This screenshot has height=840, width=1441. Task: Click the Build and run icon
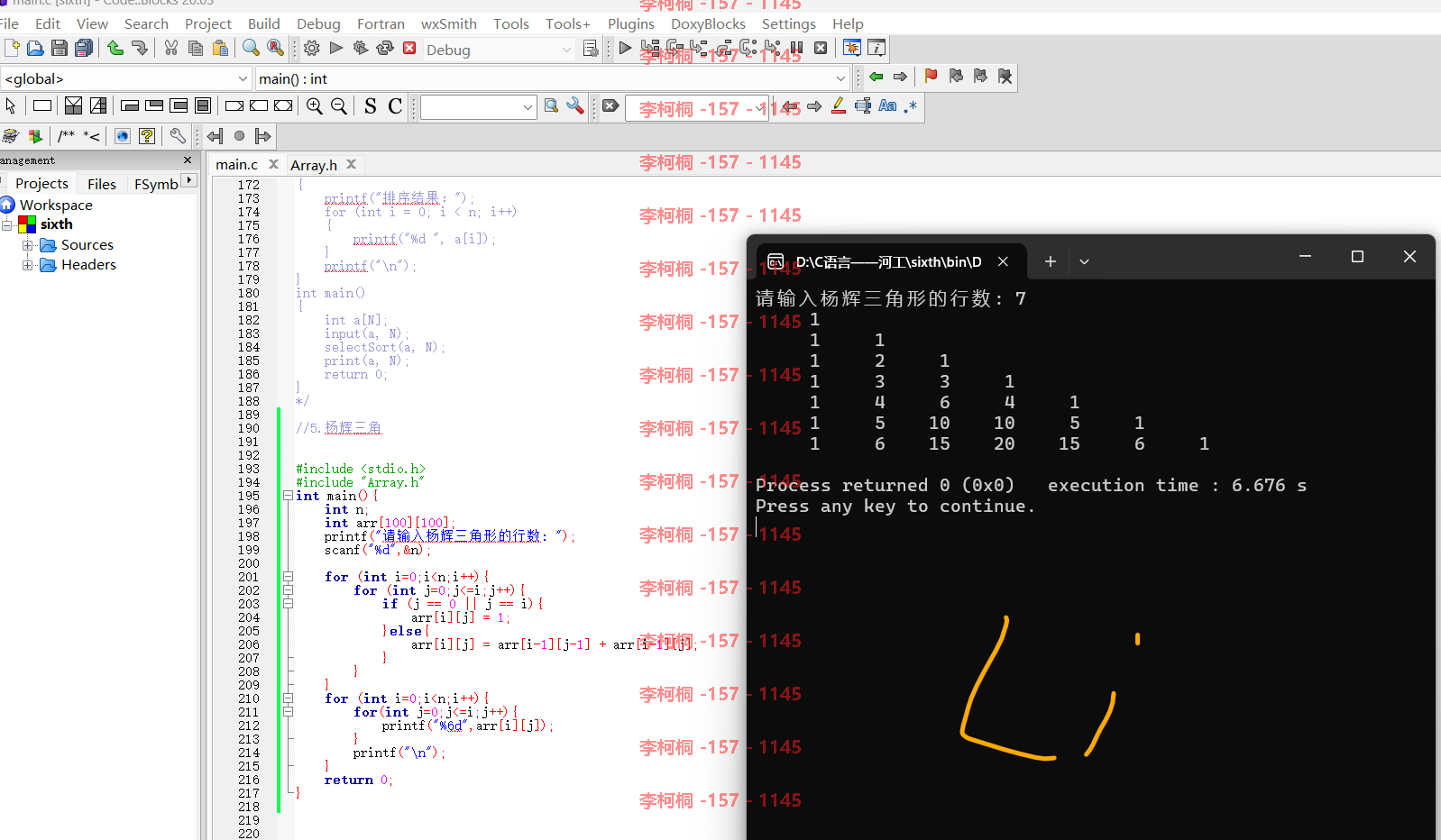361,48
